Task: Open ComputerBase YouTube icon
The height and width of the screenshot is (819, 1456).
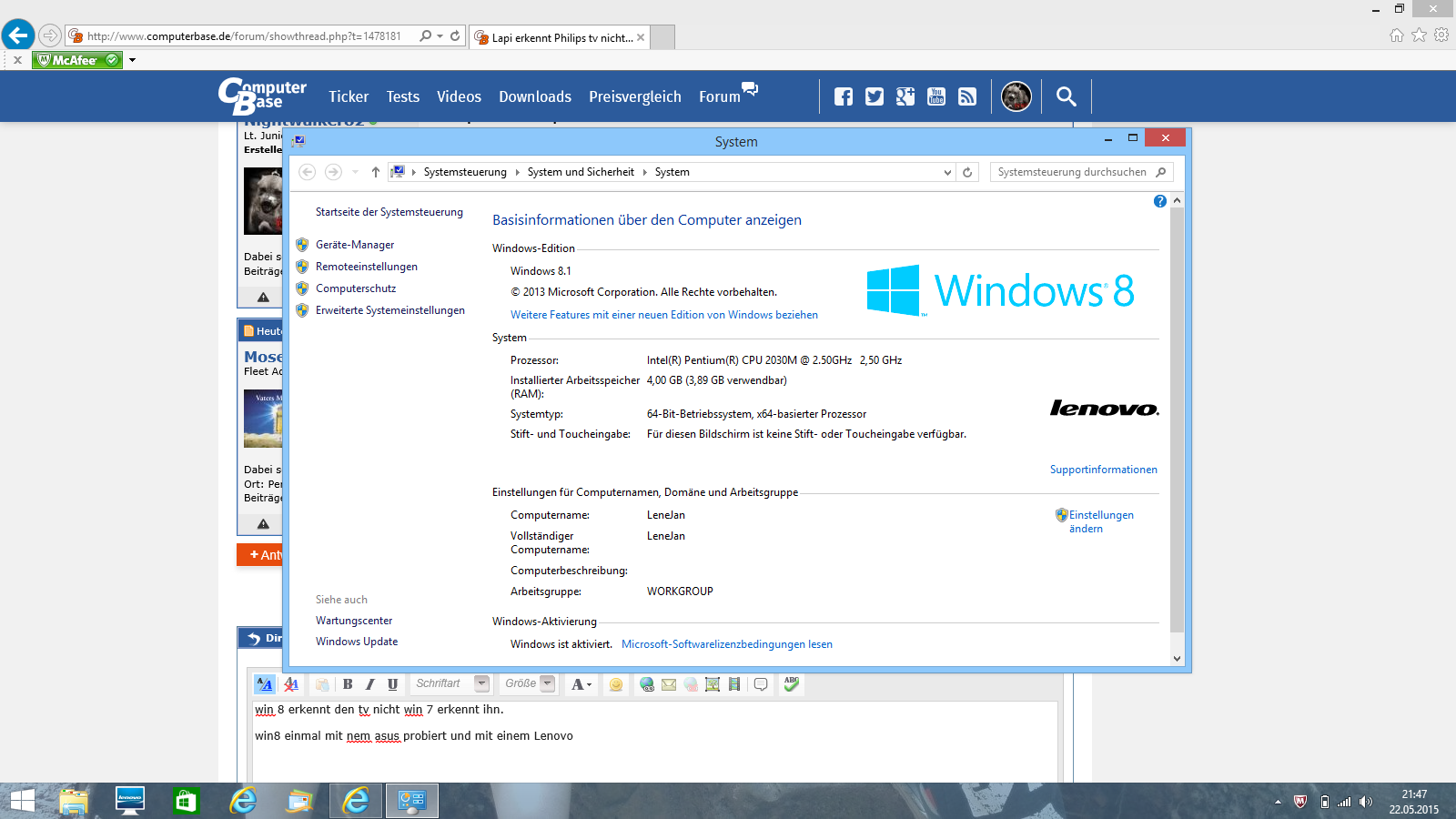Action: pos(936,96)
